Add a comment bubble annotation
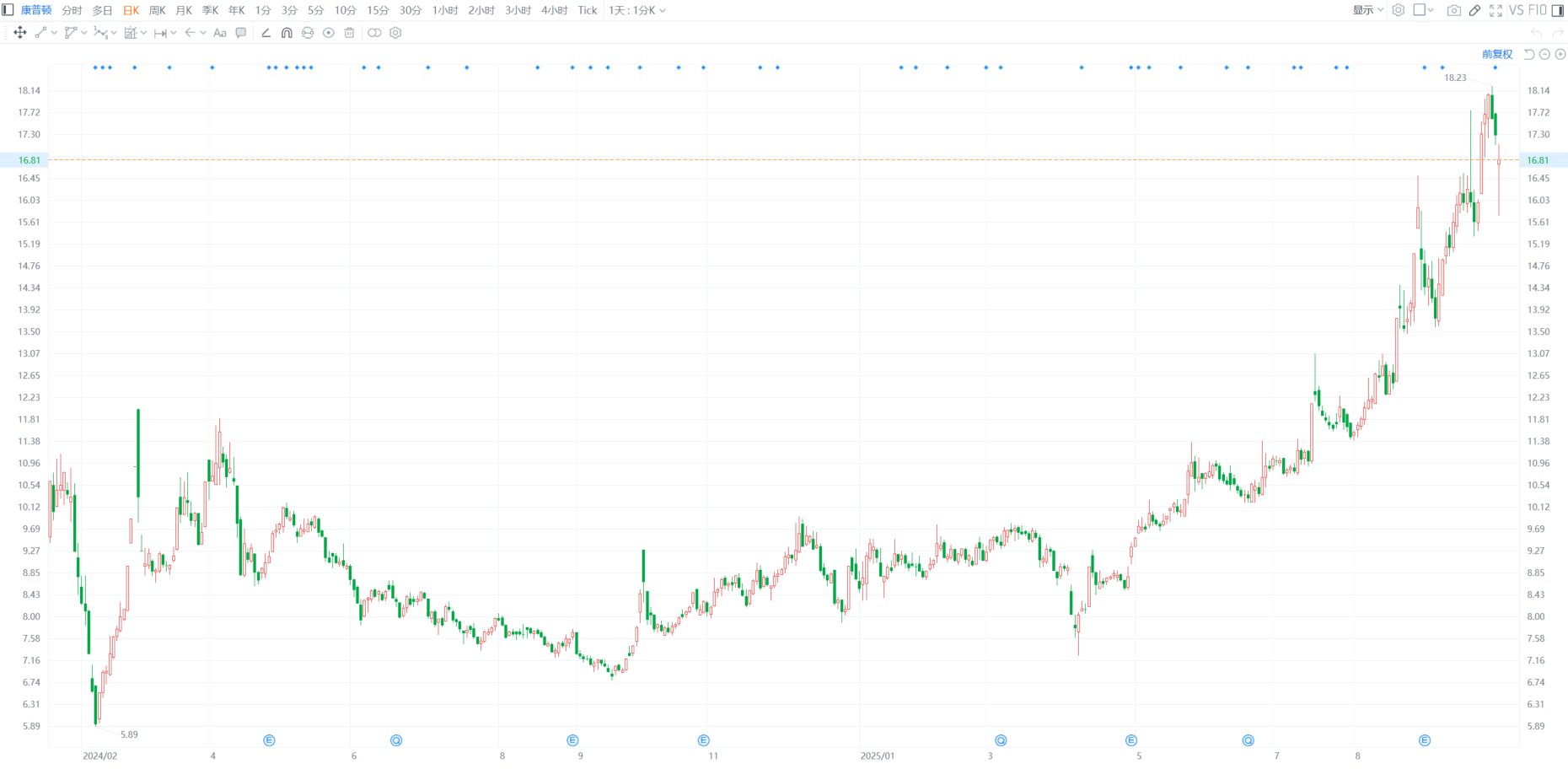The image size is (1568, 769). click(241, 33)
